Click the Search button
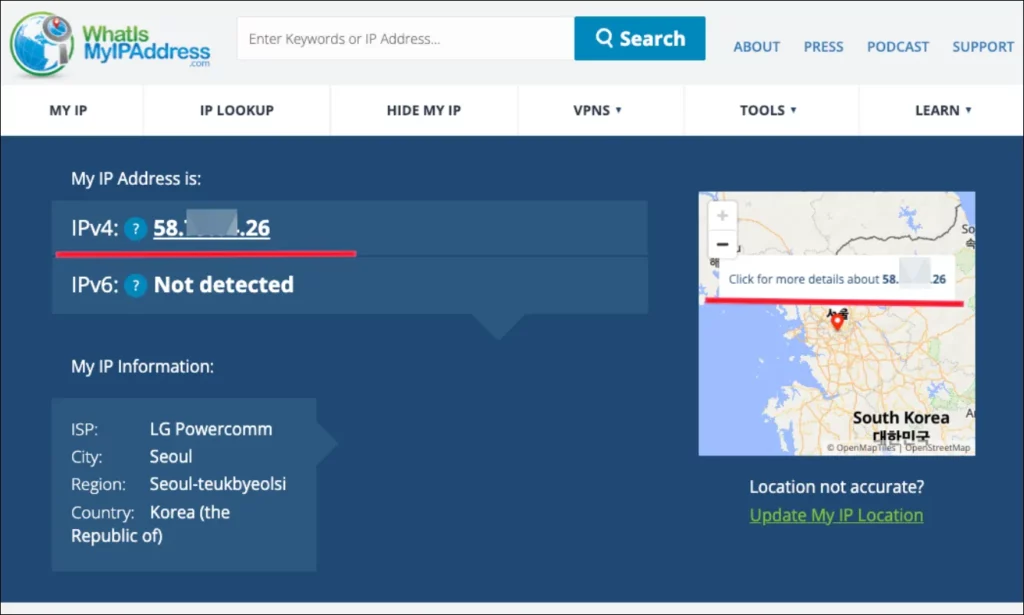Viewport: 1024px width, 615px height. 639,39
